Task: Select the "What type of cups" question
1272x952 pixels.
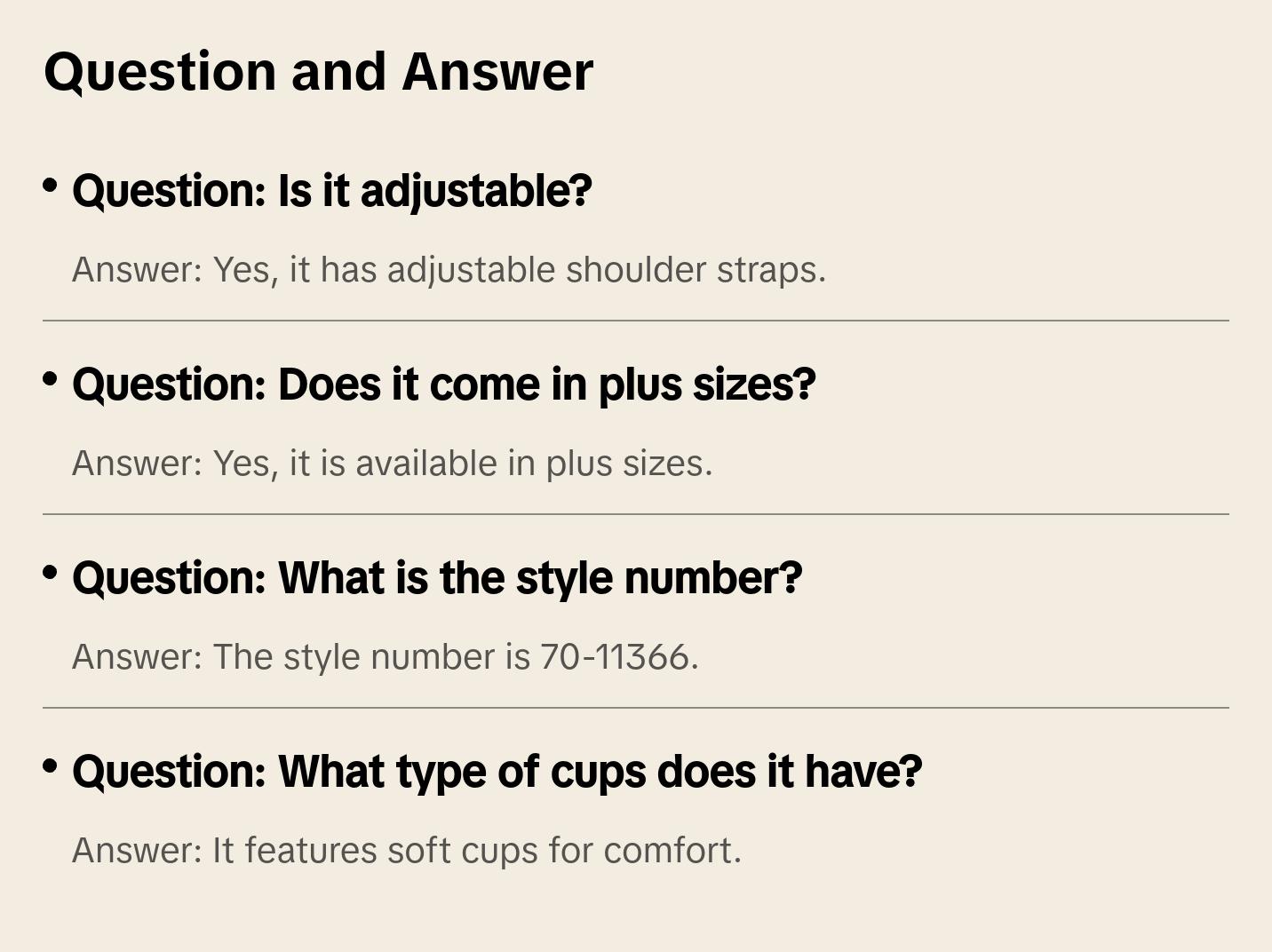Action: (x=497, y=772)
